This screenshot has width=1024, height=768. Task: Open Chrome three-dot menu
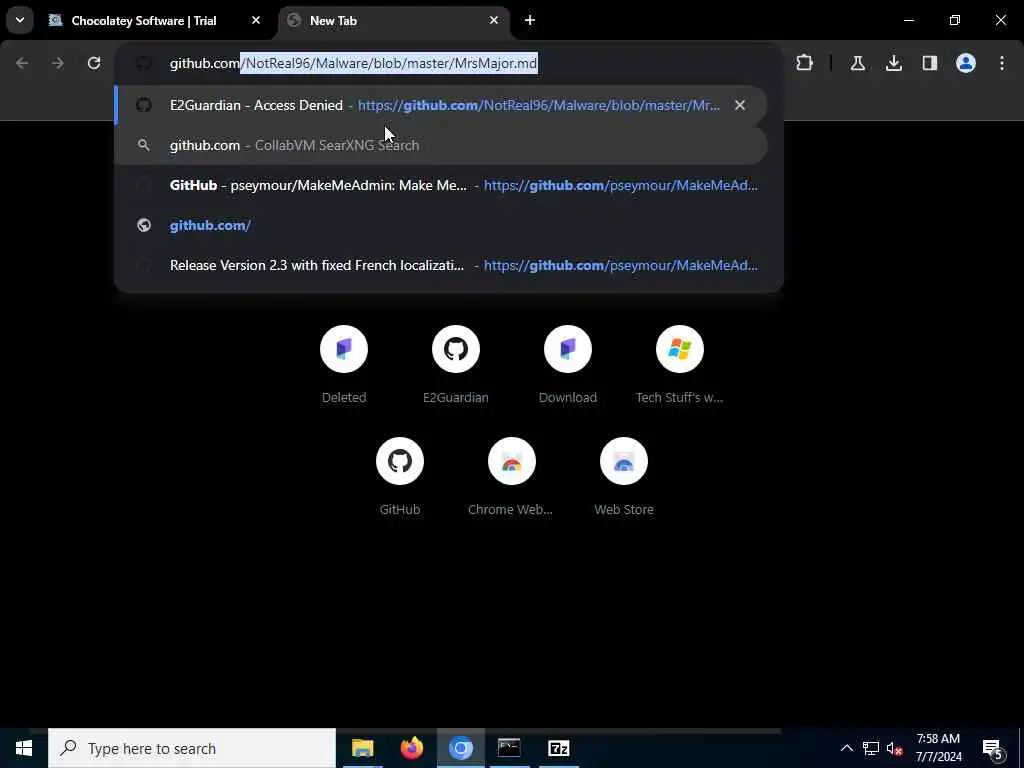1002,63
